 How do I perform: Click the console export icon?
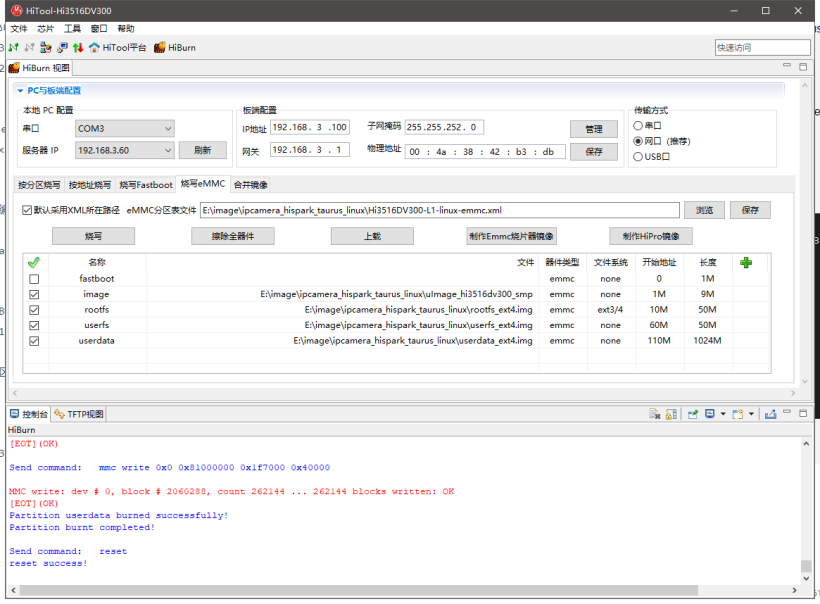(770, 414)
